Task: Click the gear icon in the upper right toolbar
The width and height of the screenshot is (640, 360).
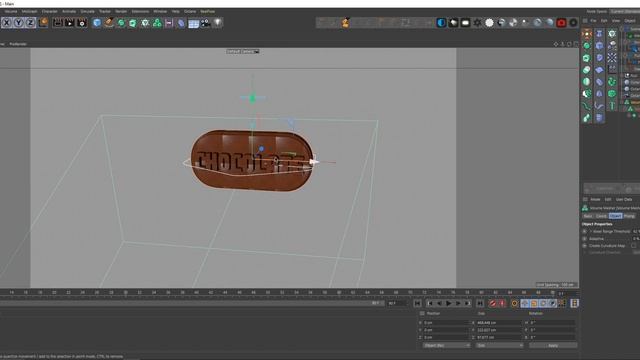Action: point(477,23)
